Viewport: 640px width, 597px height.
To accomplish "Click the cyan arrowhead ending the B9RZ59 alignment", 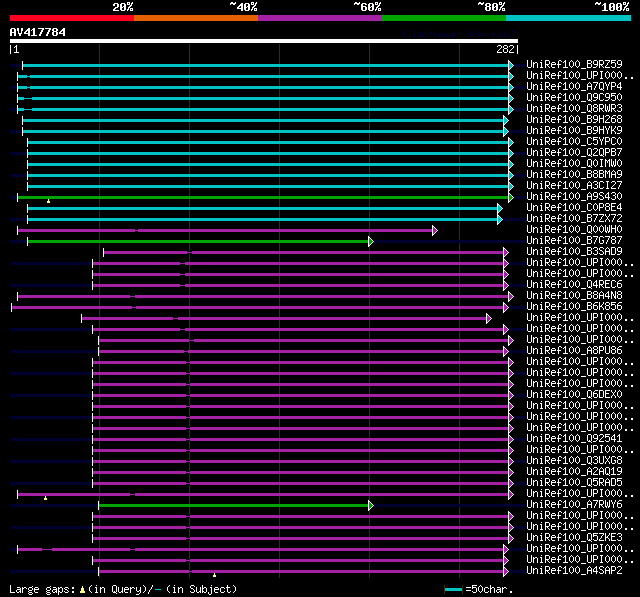I will tap(511, 65).
